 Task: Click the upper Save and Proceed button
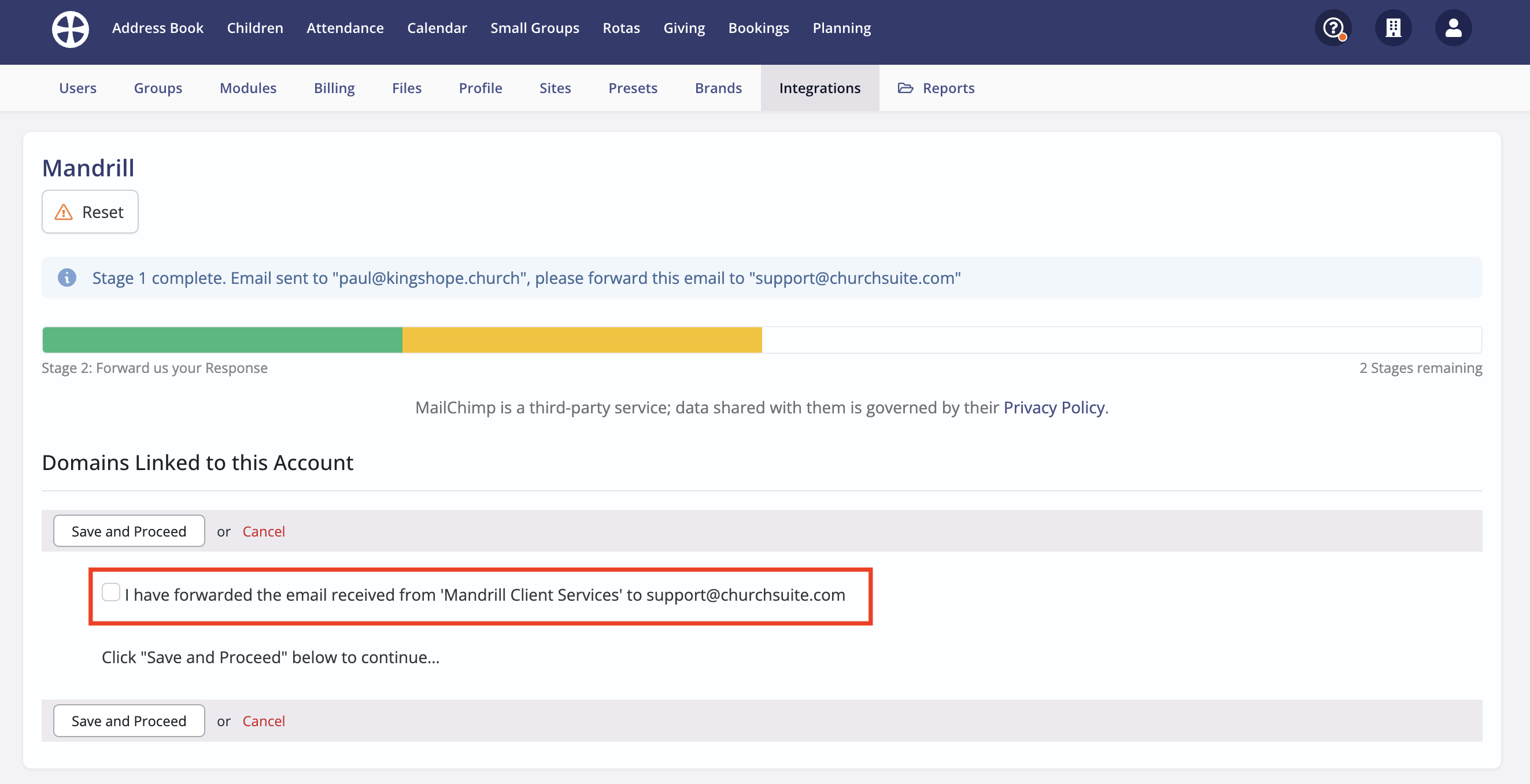(129, 531)
